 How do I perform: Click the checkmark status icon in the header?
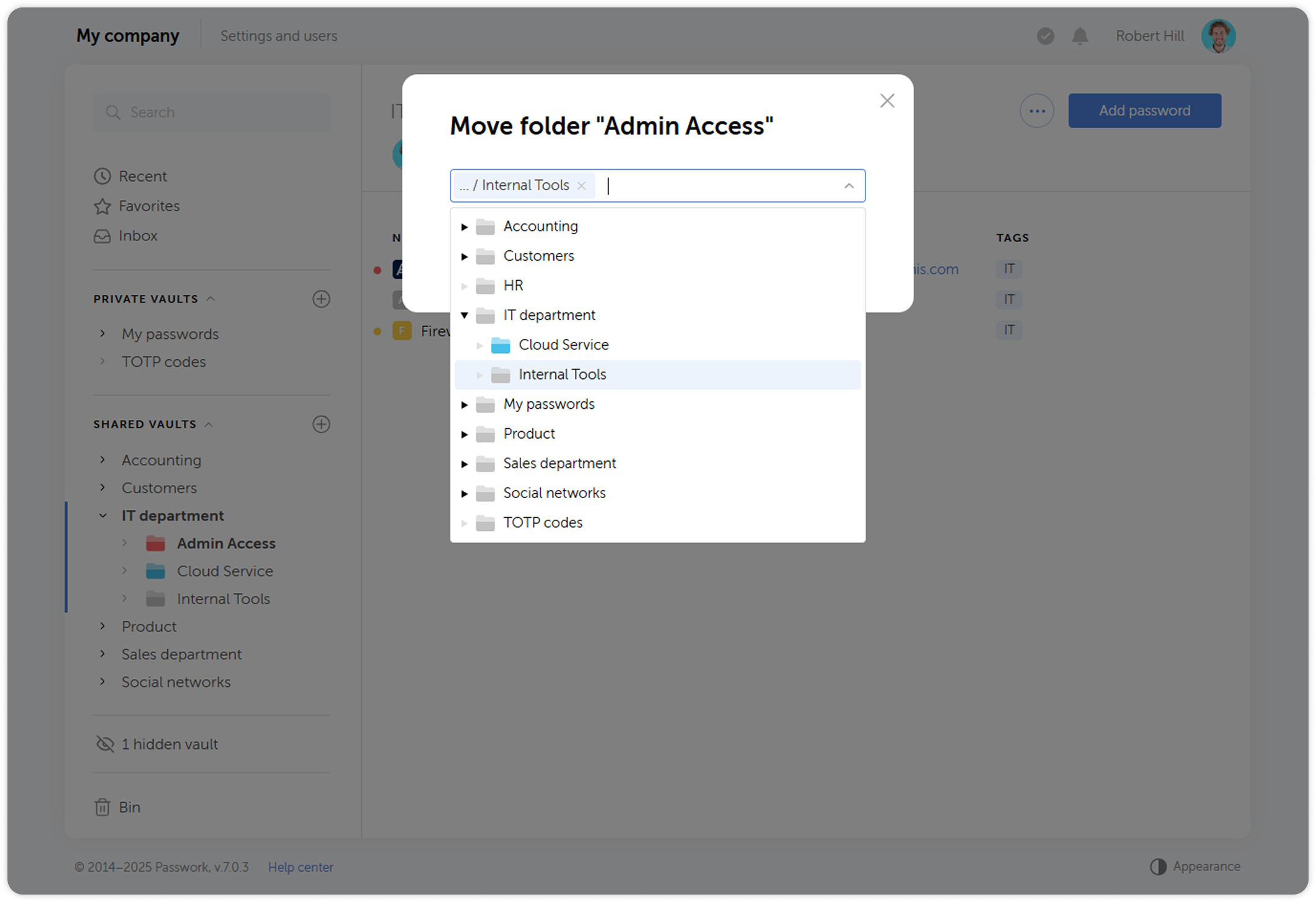click(1045, 36)
